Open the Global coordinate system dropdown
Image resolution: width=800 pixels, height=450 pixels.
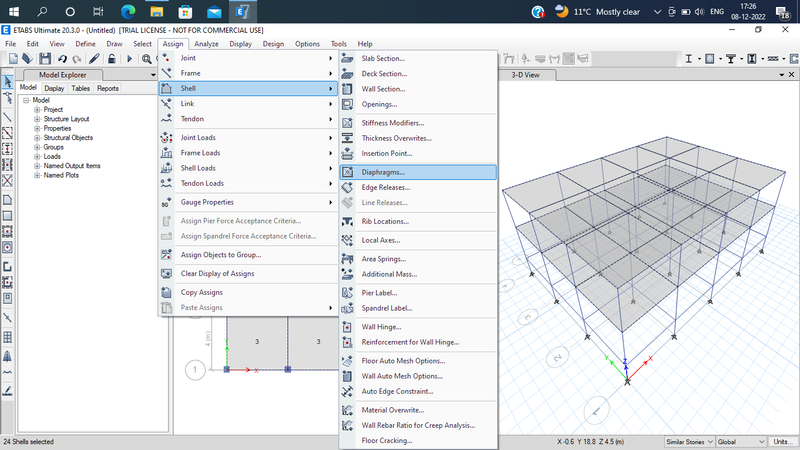(741, 442)
